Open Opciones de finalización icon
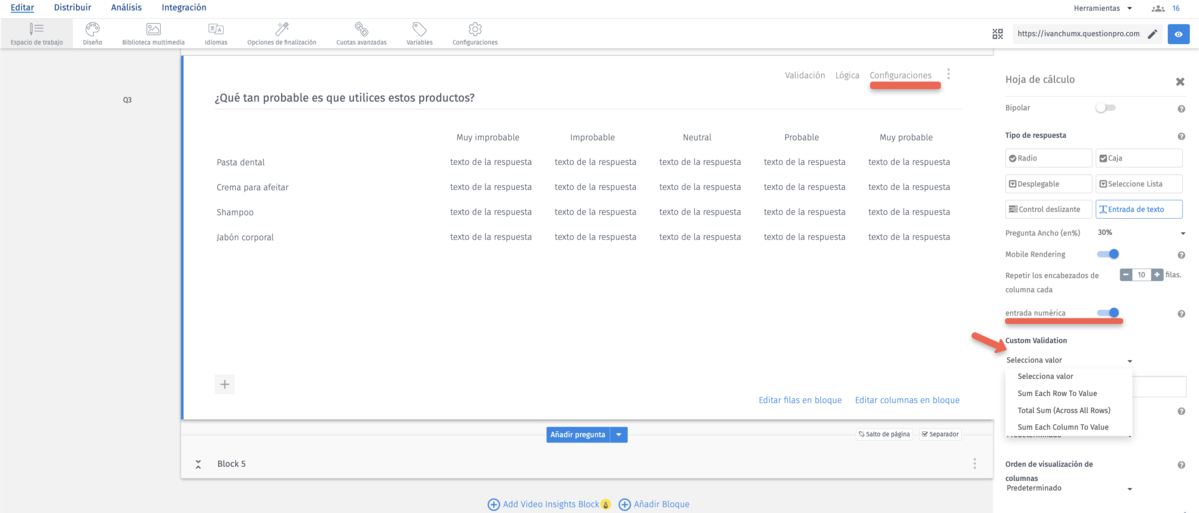 pos(282,29)
